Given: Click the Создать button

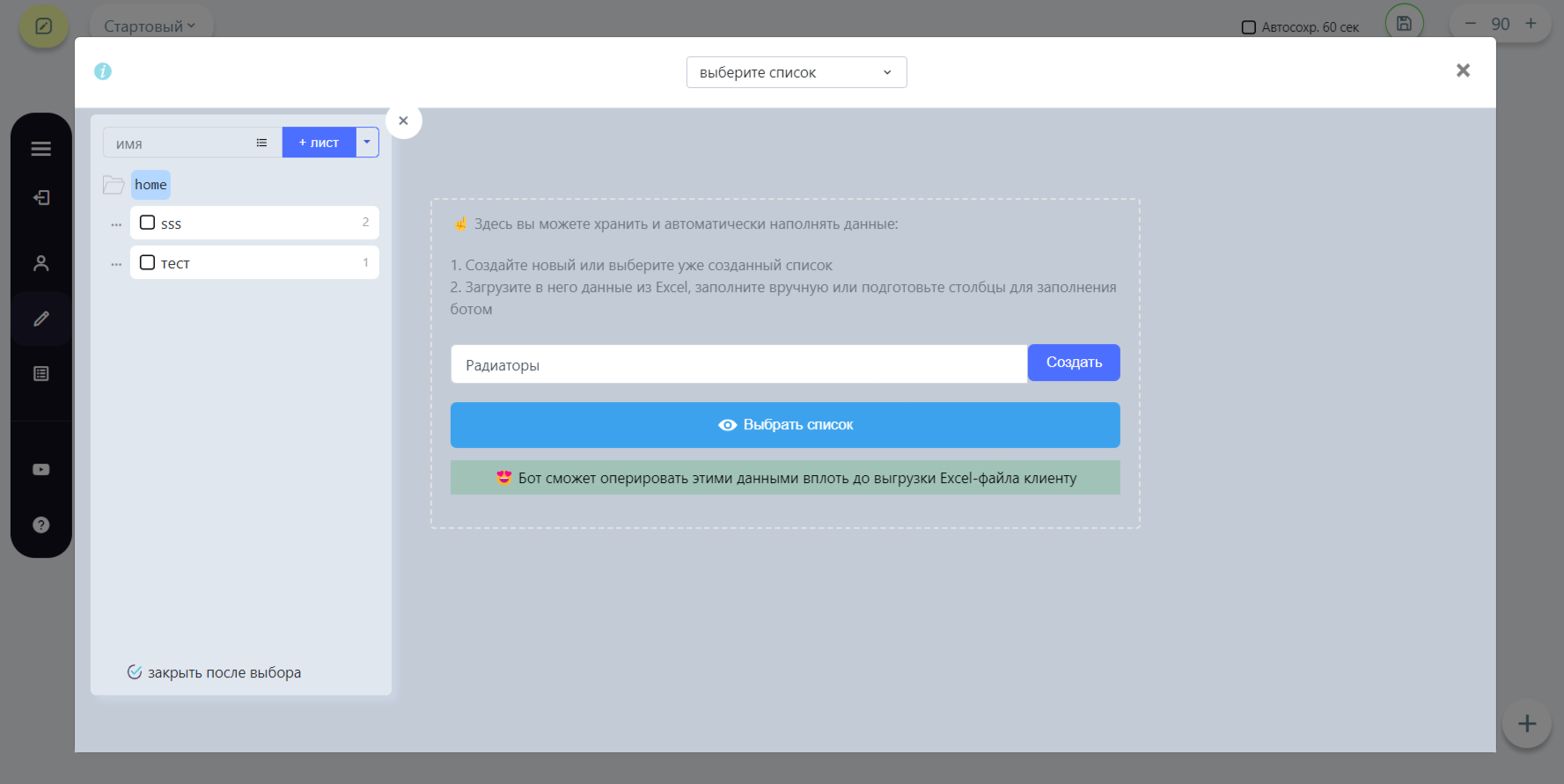Looking at the screenshot, I should pyautogui.click(x=1074, y=363).
